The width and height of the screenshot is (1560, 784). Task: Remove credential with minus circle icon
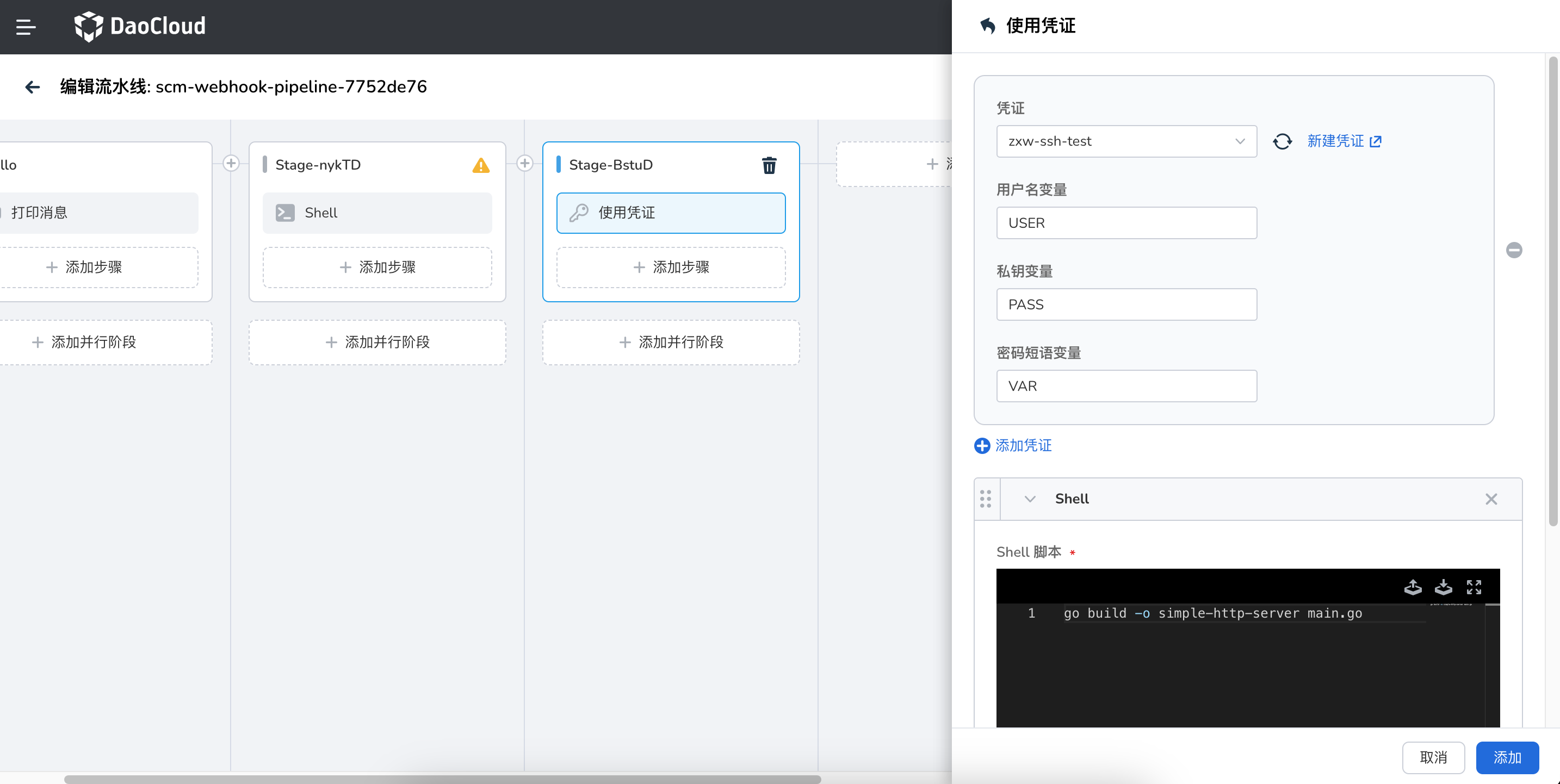point(1513,250)
